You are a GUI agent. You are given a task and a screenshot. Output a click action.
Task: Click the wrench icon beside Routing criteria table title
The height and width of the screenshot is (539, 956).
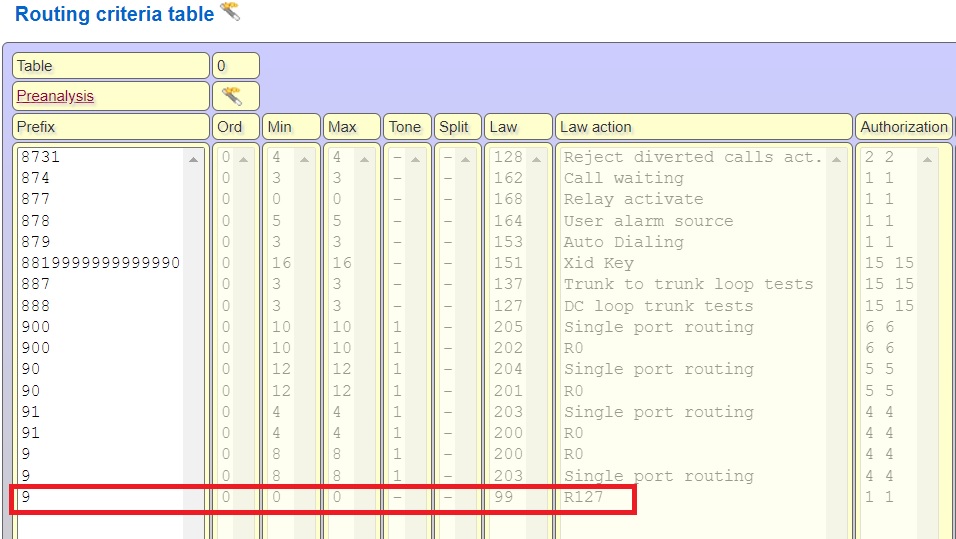coord(230,12)
